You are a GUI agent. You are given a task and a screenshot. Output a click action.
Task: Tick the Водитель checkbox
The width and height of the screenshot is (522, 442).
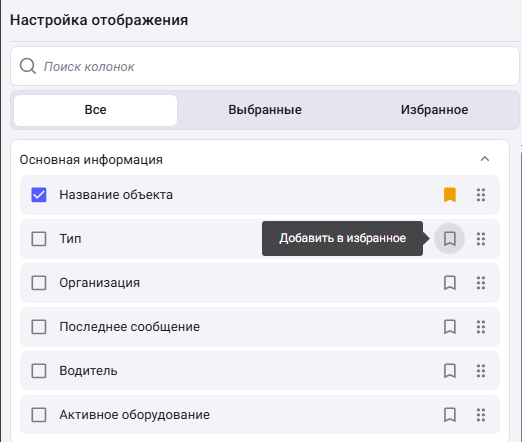coord(39,371)
